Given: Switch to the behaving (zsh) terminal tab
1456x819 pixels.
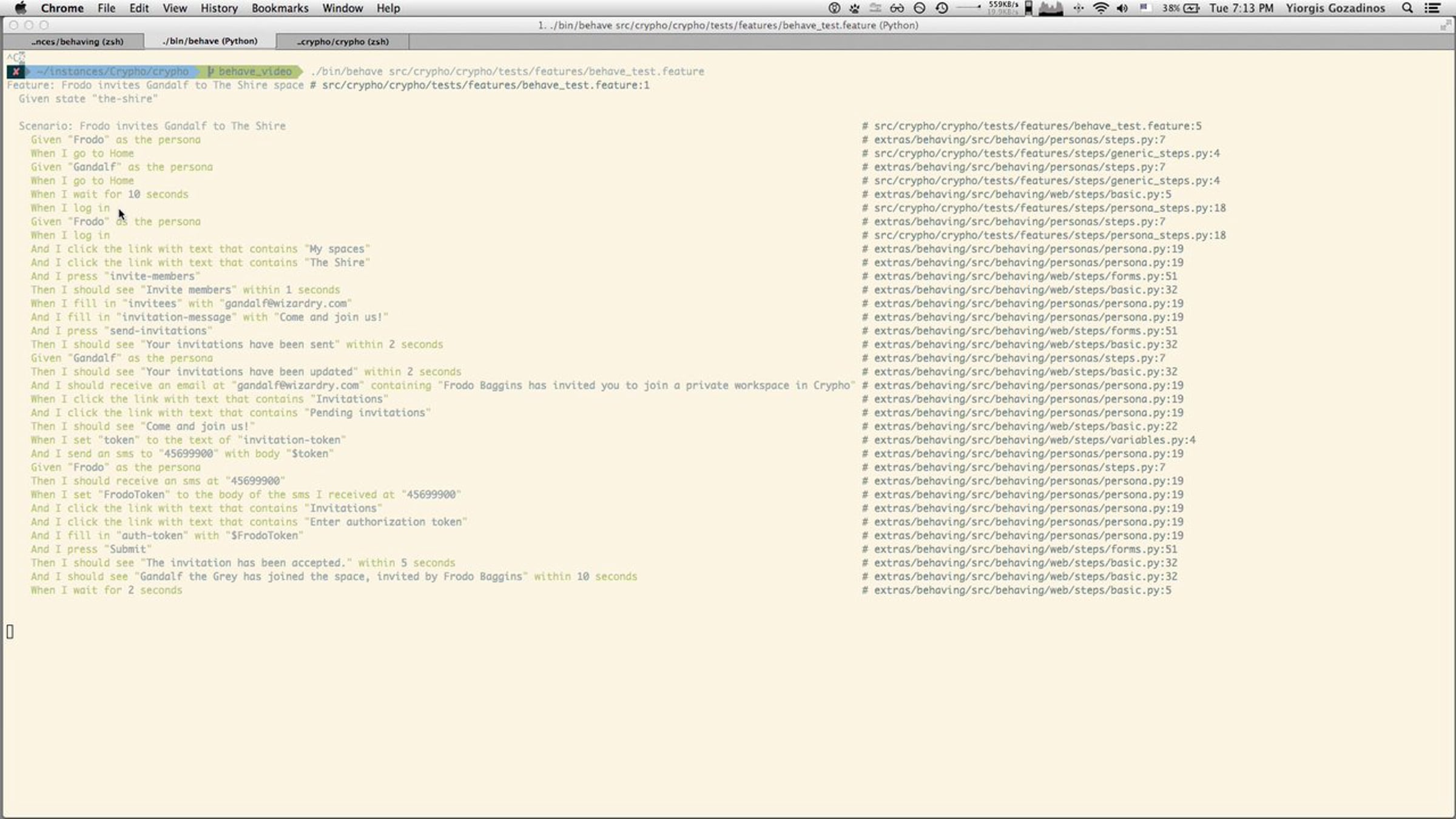Looking at the screenshot, I should [73, 41].
